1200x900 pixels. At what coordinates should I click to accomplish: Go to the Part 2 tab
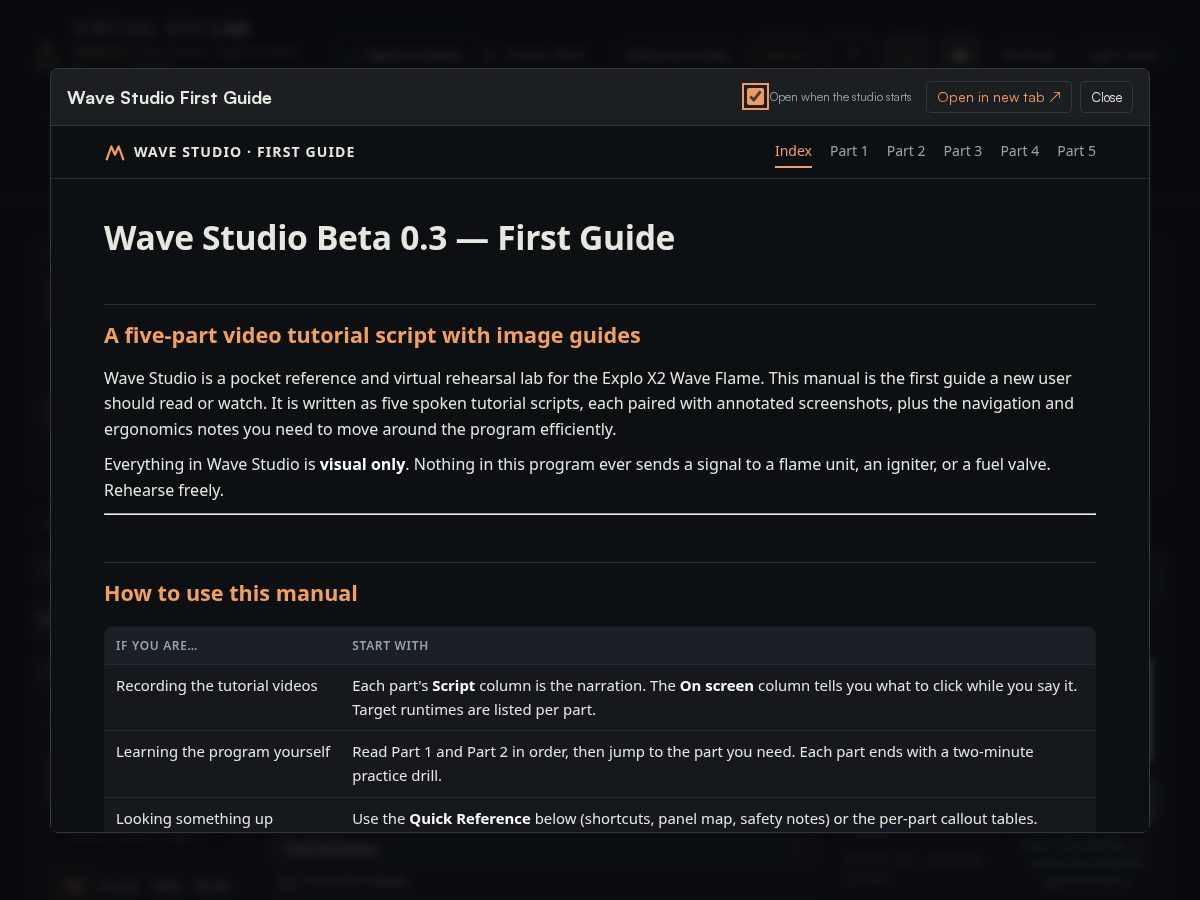pos(906,151)
